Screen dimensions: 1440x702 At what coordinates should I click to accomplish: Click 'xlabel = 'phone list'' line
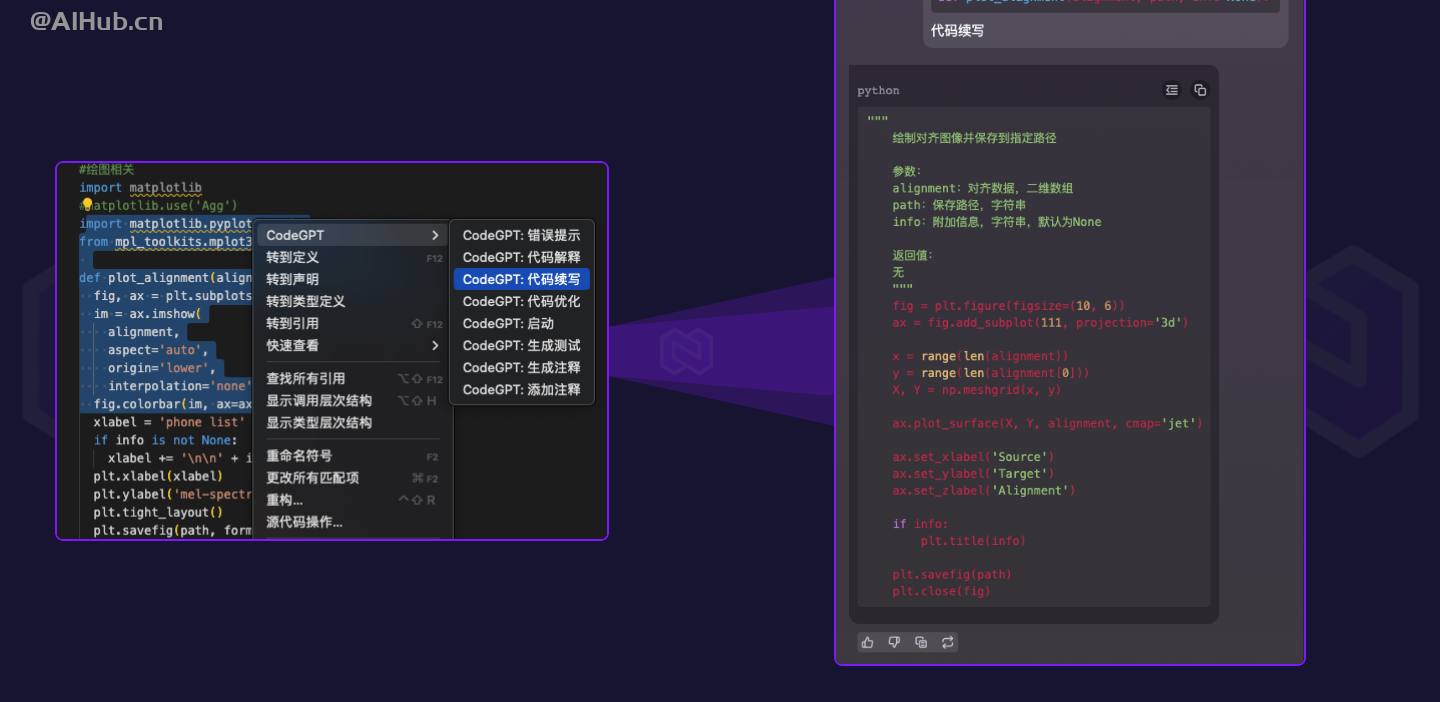(169, 422)
